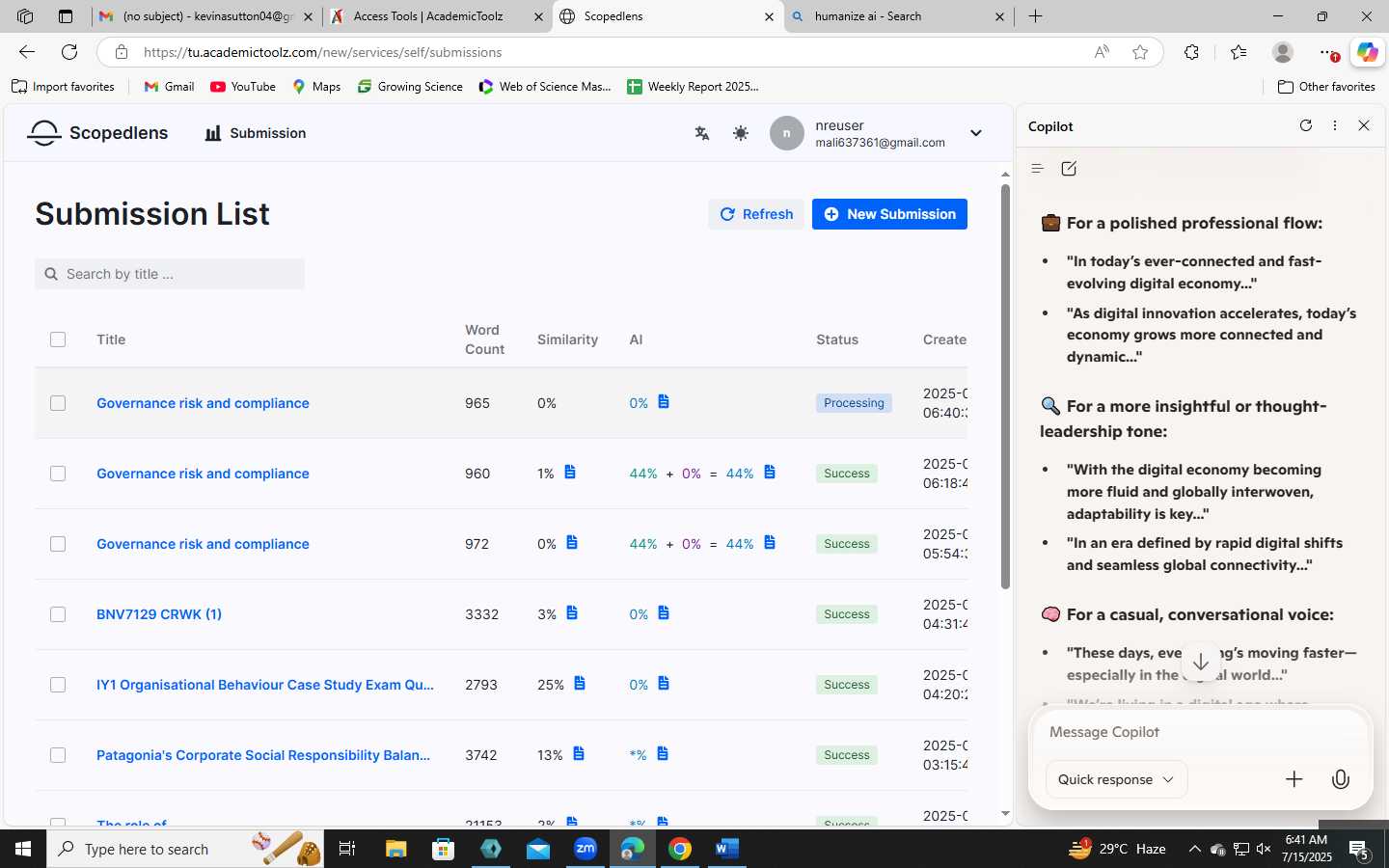Open IY1 Organisational Behaviour Case Study submission

[x=265, y=685]
